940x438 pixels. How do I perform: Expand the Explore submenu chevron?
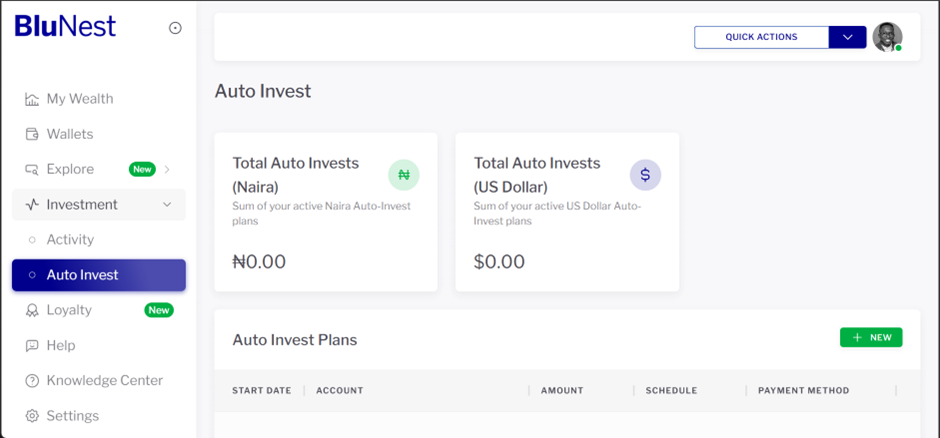coord(167,170)
